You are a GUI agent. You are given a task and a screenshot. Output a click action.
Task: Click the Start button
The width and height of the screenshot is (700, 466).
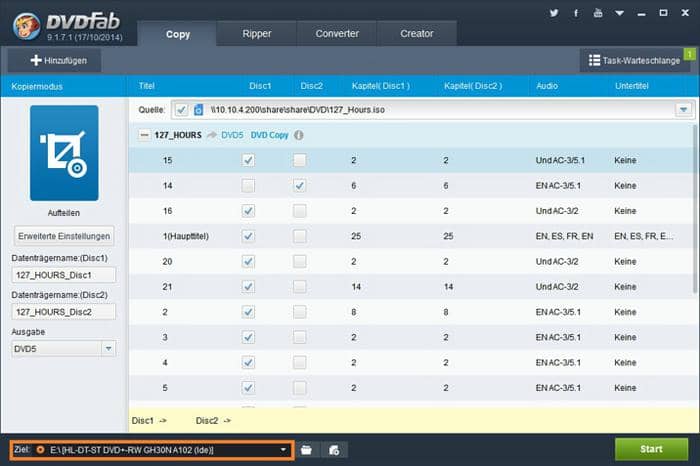tap(651, 449)
